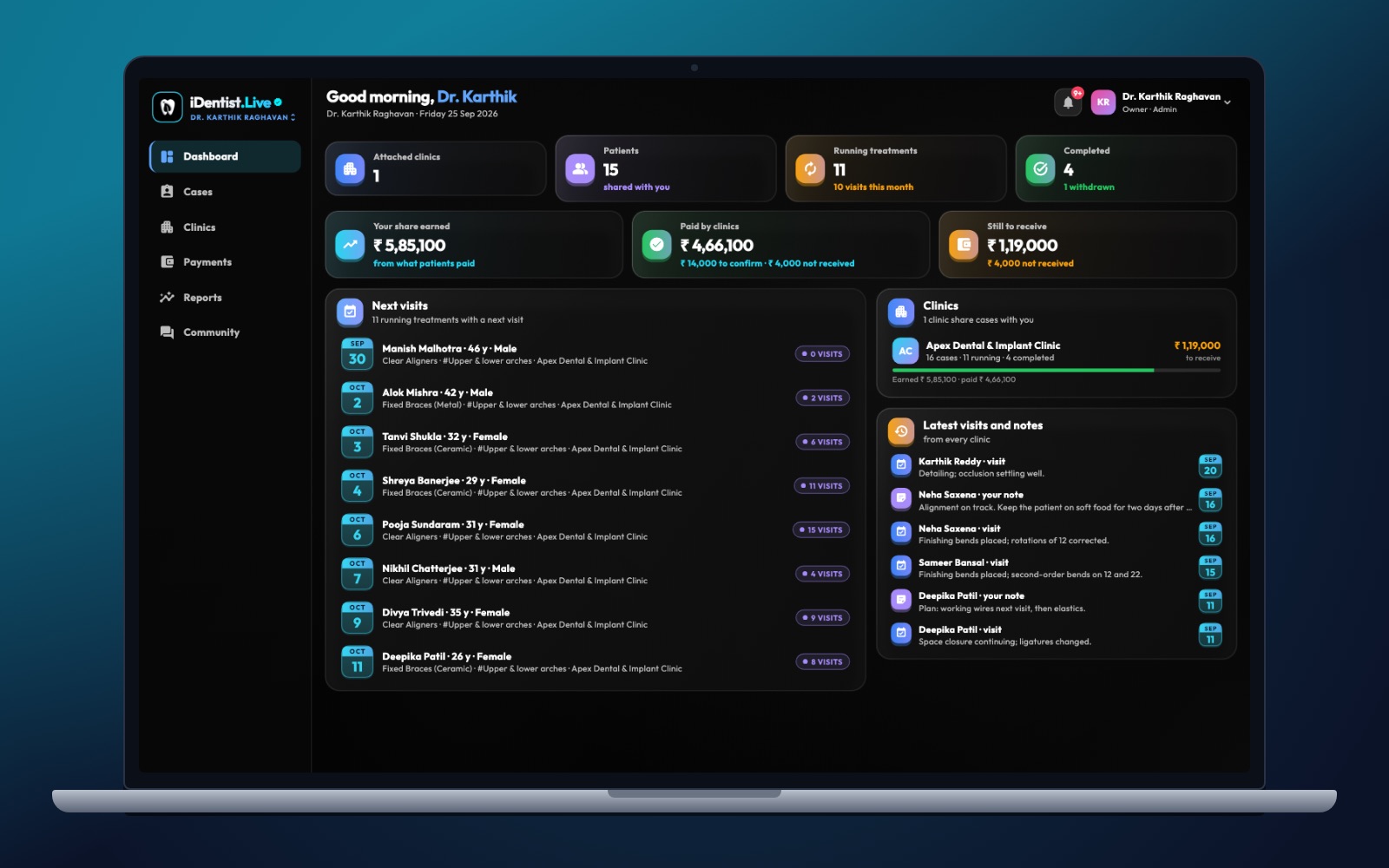Click the Running treatments refresh icon
Image resolution: width=1389 pixels, height=868 pixels.
(x=810, y=169)
